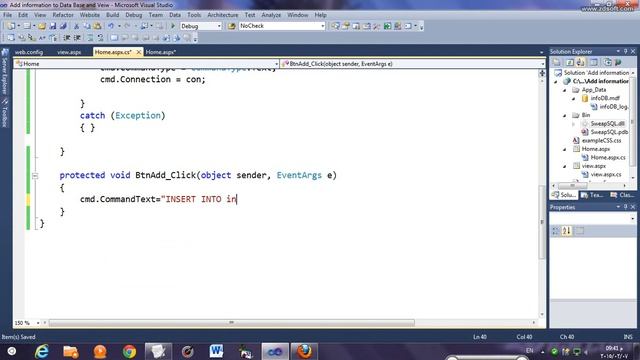The height and width of the screenshot is (360, 640).
Task: Click the Increase Indent icon
Action: tap(77, 38)
